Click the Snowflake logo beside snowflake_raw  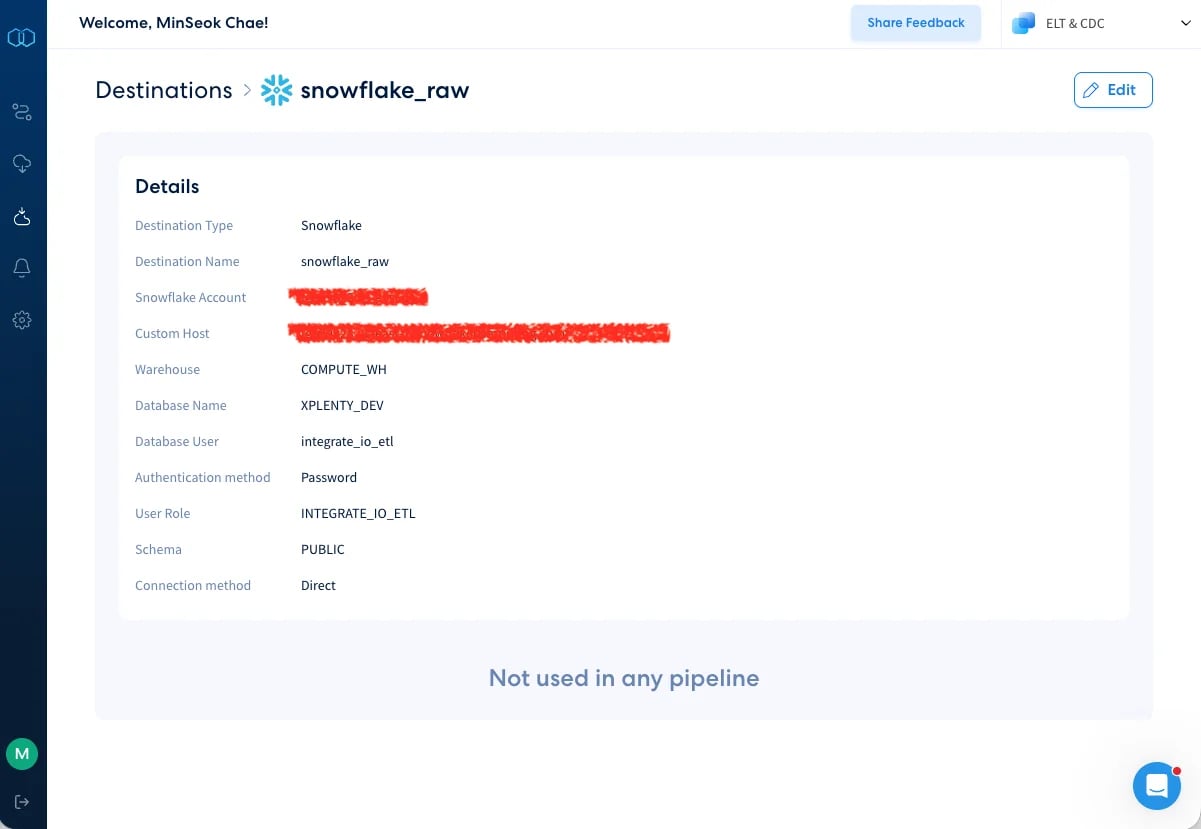pos(276,90)
